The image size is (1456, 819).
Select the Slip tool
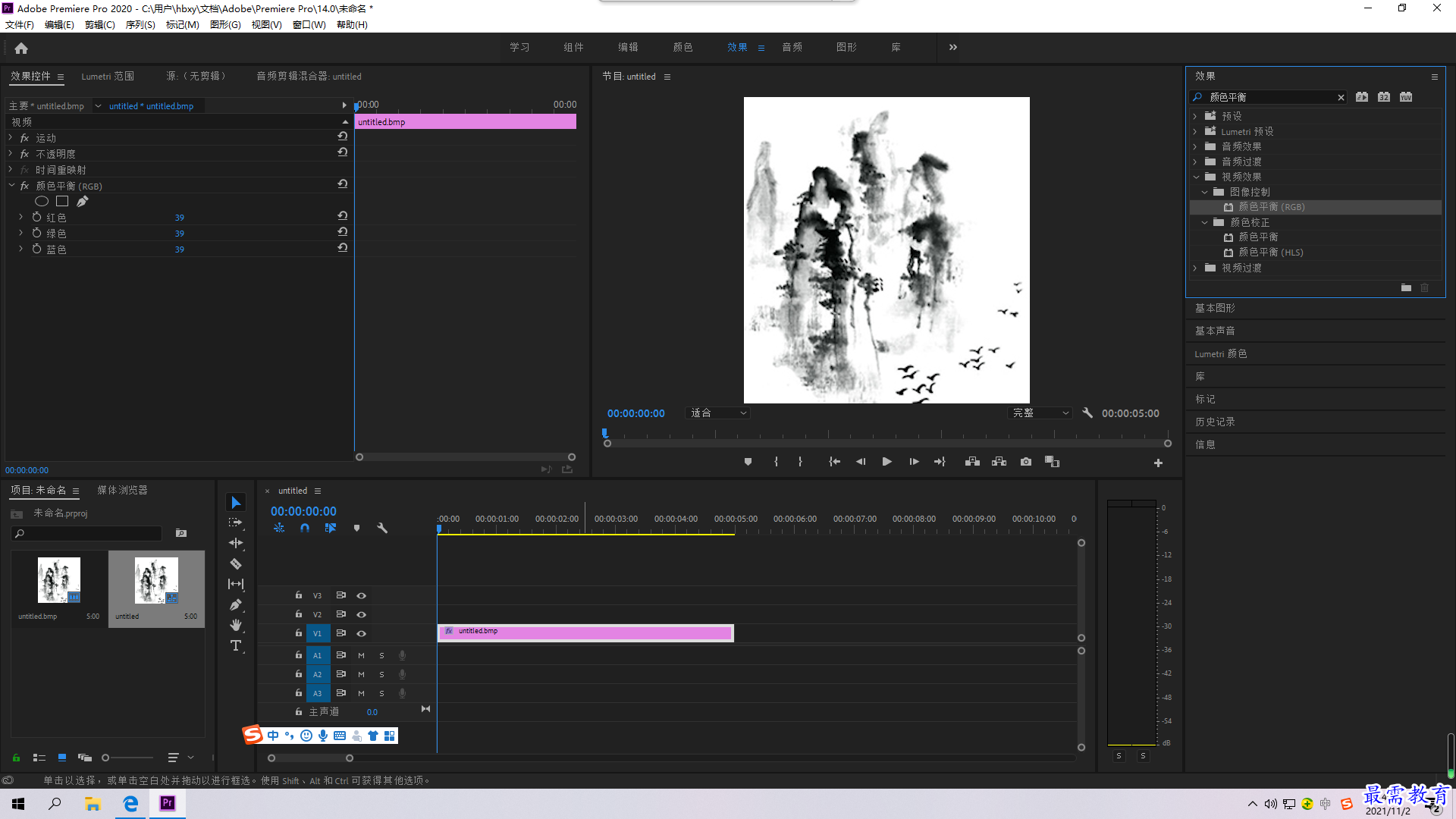236,584
